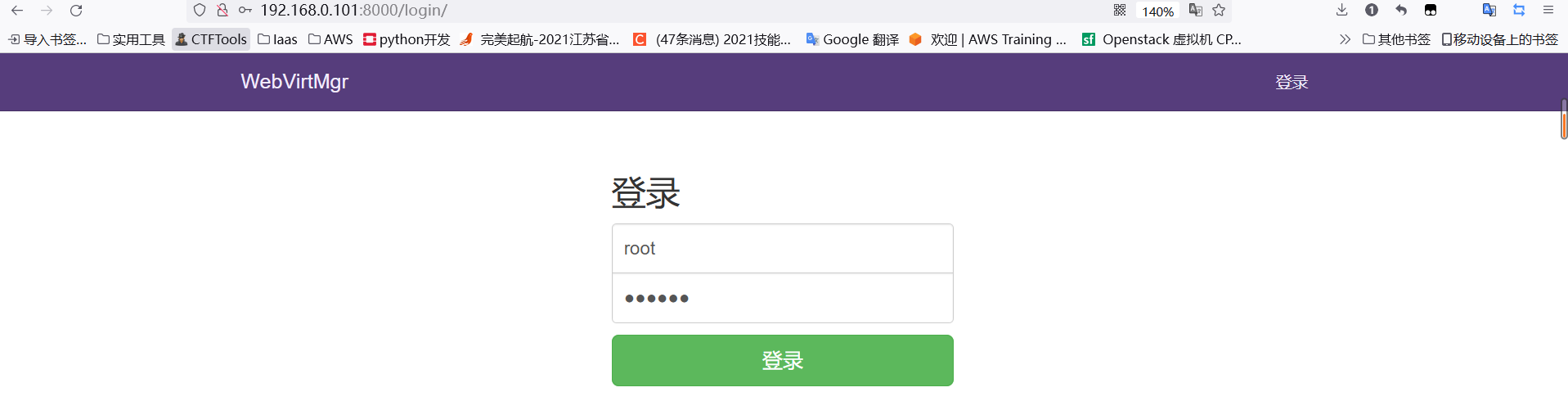The width and height of the screenshot is (1568, 419).
Task: Reset the 140% zoom level indicator
Action: coord(1157,11)
